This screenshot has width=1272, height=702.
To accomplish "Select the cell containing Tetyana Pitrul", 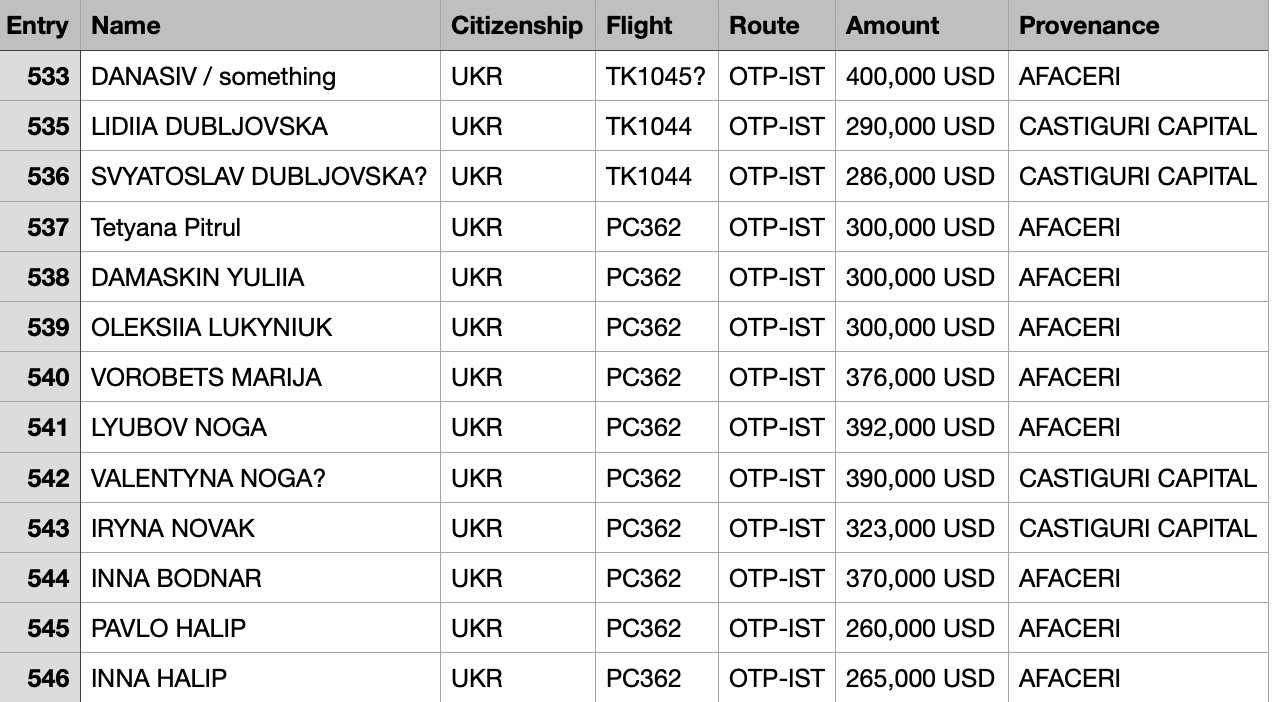I will coord(260,227).
